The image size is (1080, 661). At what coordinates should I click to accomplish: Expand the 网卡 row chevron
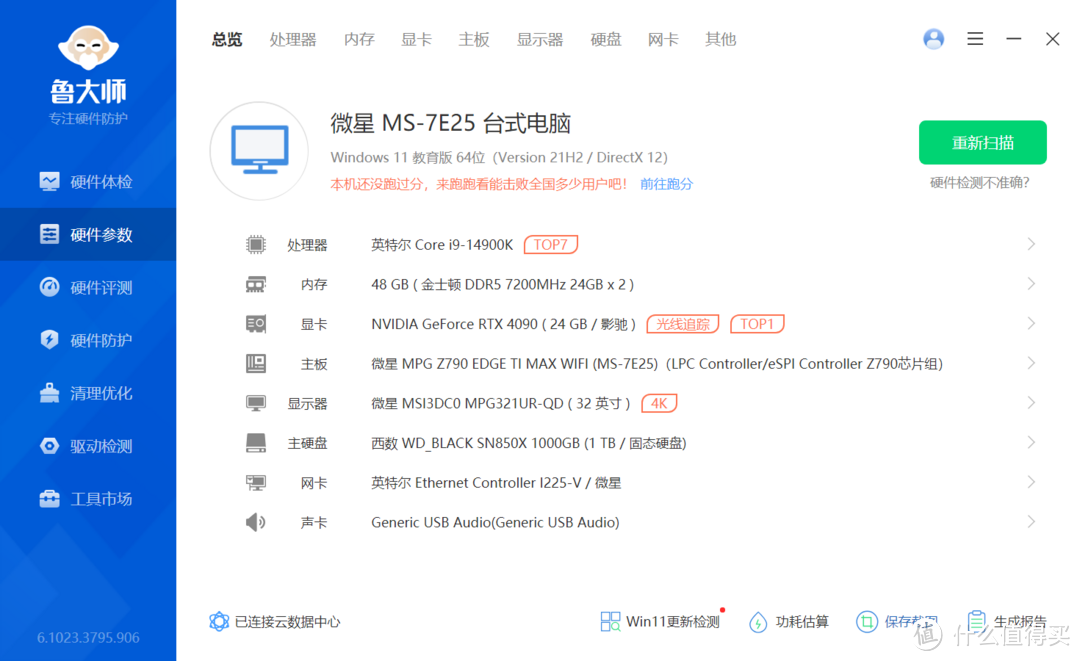1031,482
